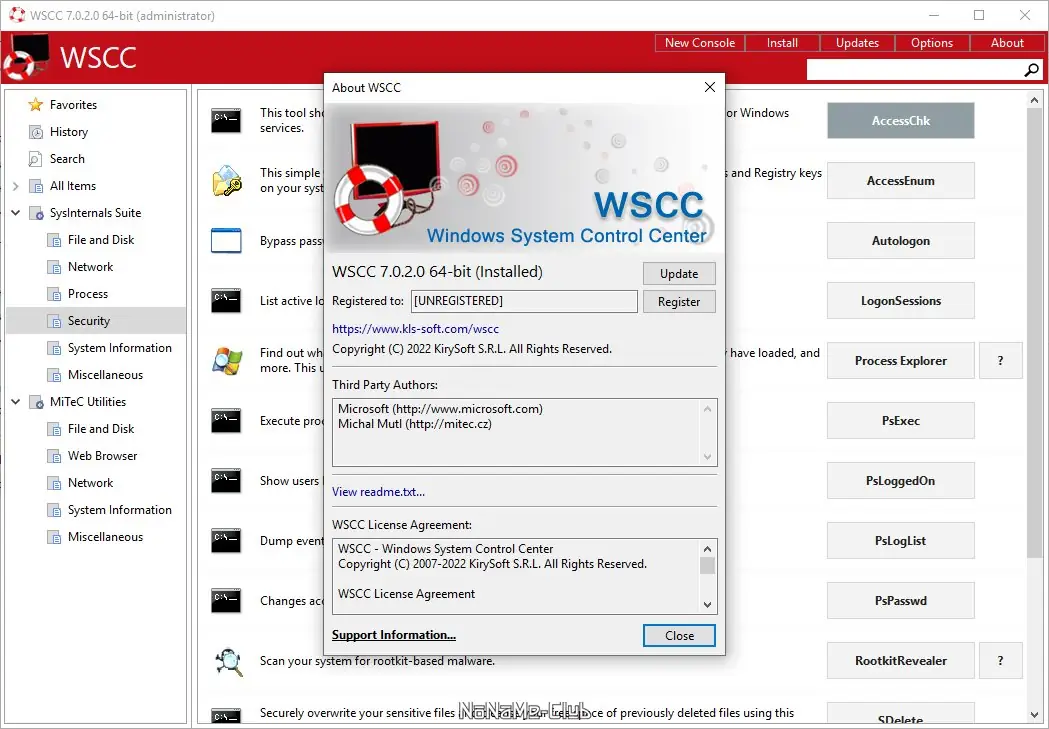The width and height of the screenshot is (1049, 729).
Task: Launch PsPasswd button
Action: coord(900,601)
